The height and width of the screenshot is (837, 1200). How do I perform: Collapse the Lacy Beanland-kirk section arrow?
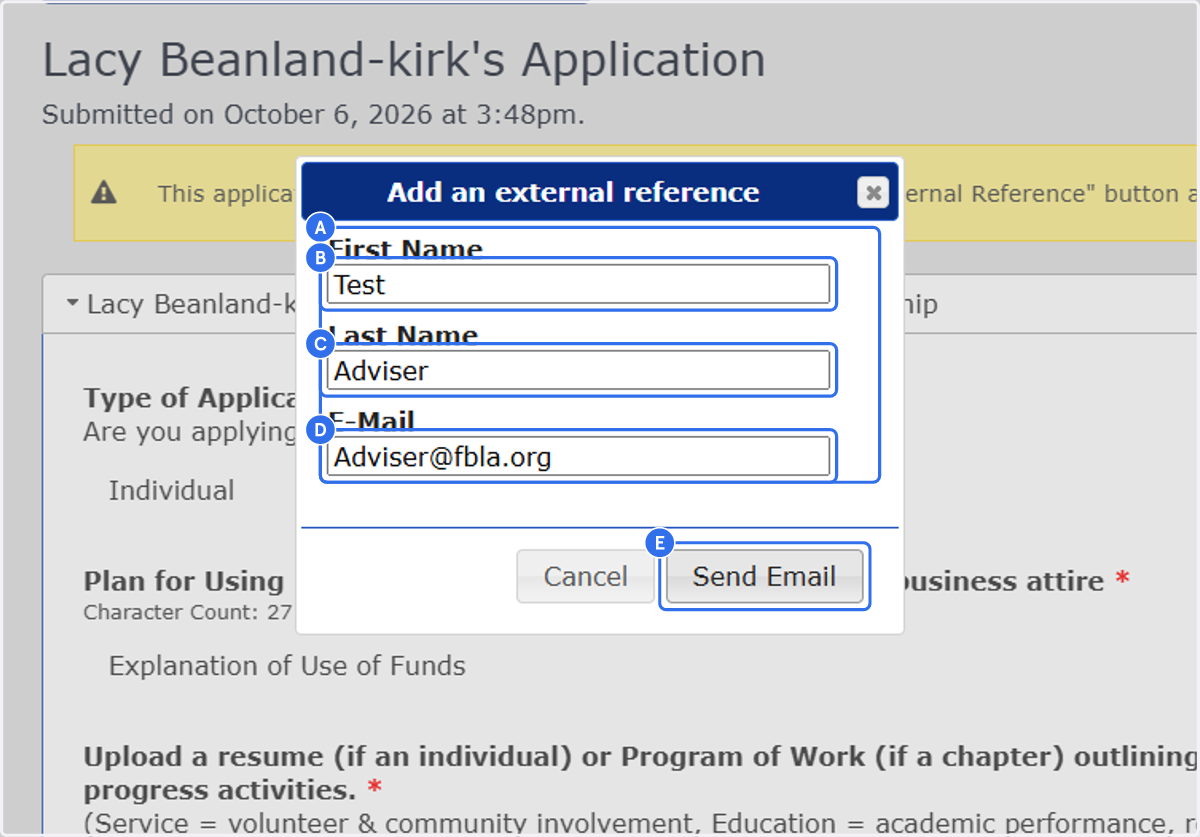point(73,304)
